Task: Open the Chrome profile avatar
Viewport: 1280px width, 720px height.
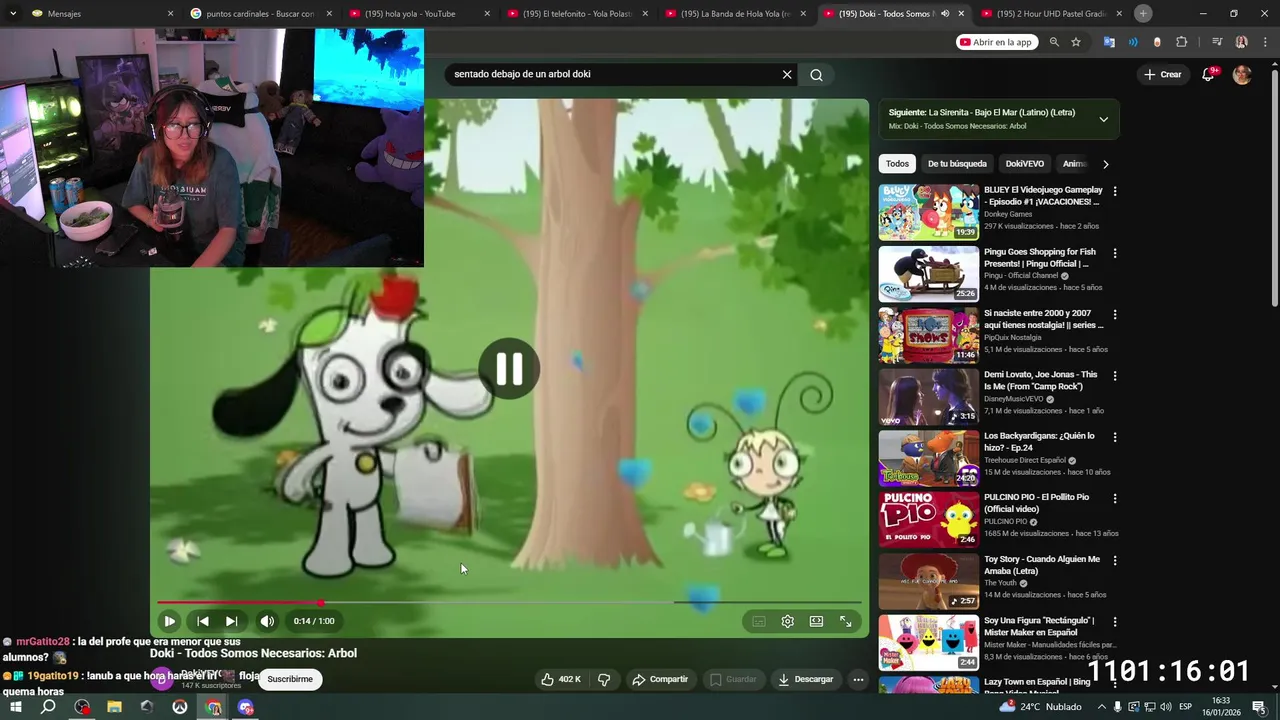Action: point(1241,42)
